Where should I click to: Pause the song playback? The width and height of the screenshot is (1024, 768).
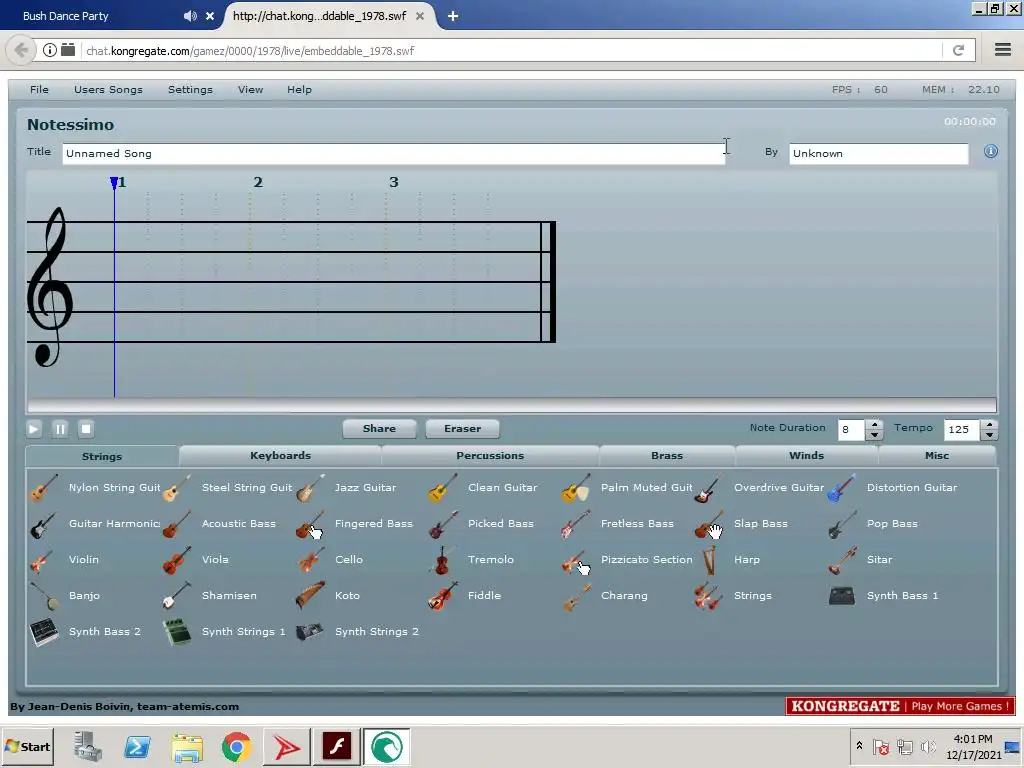click(x=60, y=429)
